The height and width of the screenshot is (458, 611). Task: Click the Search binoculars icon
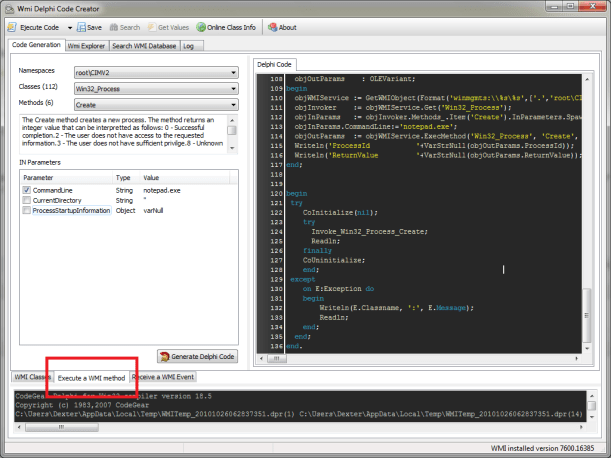click(114, 27)
